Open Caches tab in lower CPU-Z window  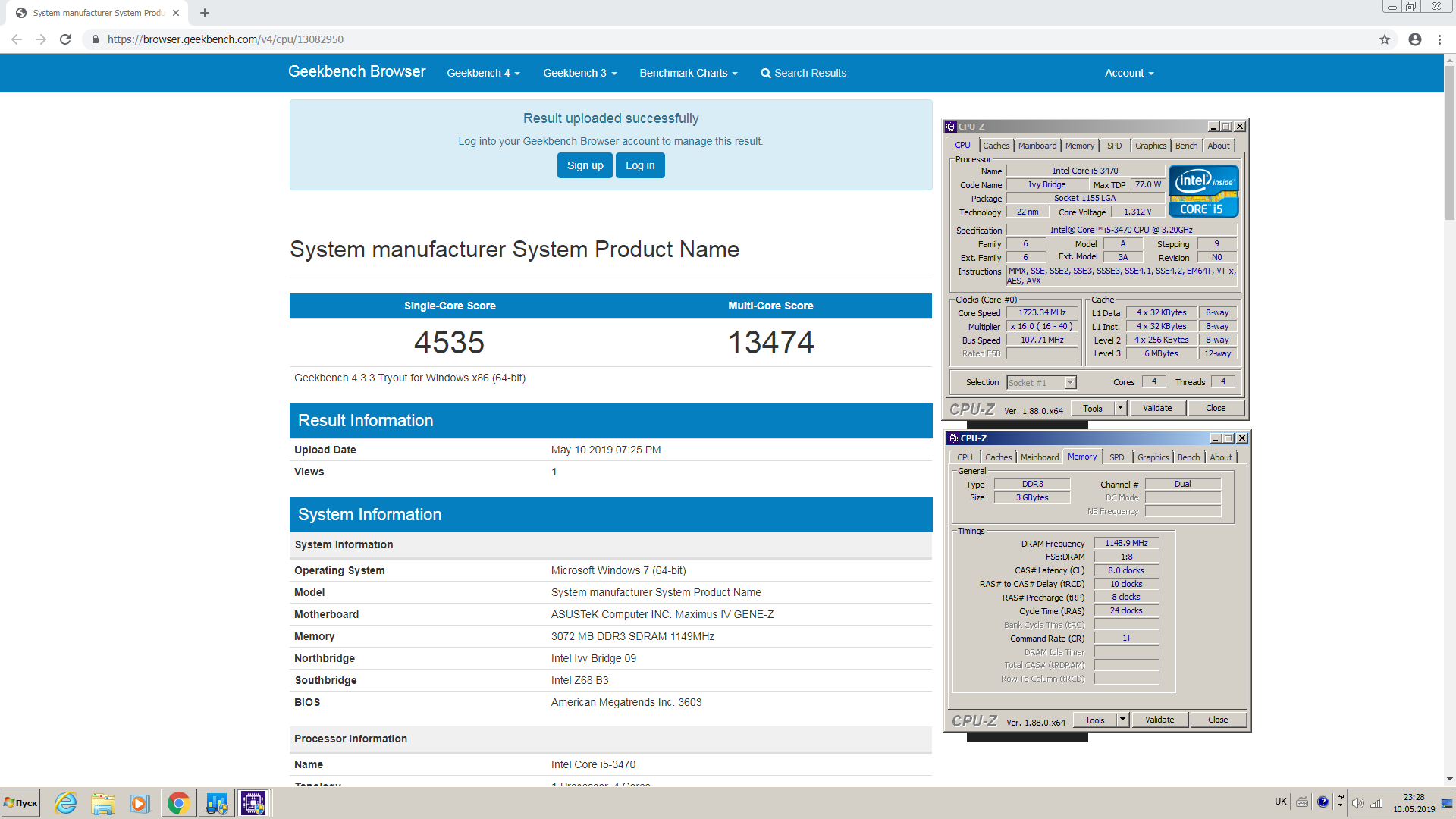[x=998, y=457]
